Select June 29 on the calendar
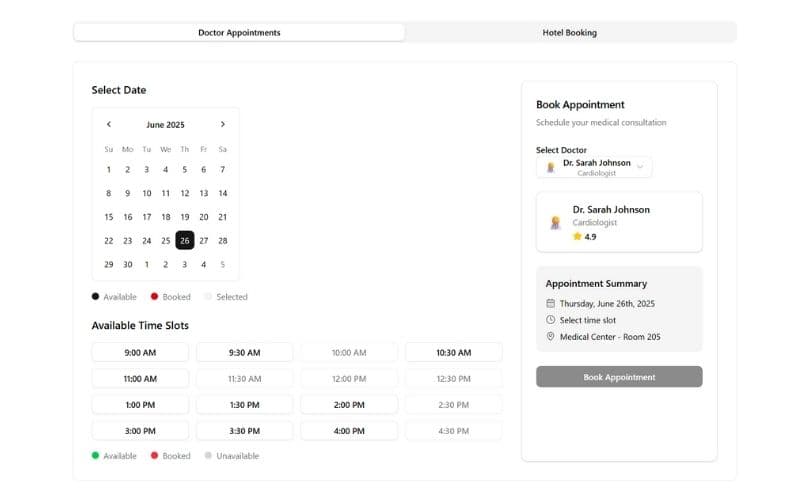 tap(109, 264)
